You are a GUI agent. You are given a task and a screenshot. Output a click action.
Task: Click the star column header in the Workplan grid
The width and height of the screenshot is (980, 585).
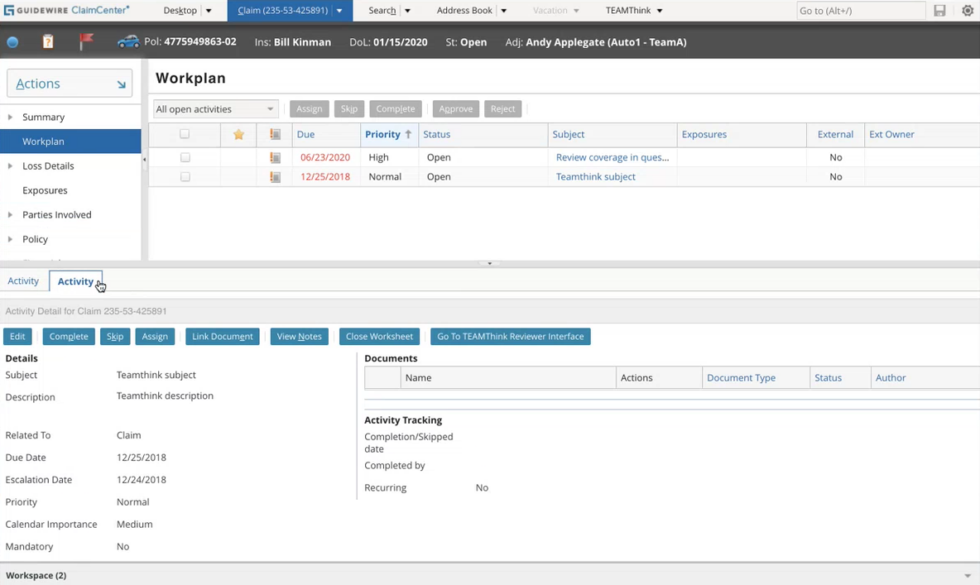tap(239, 134)
